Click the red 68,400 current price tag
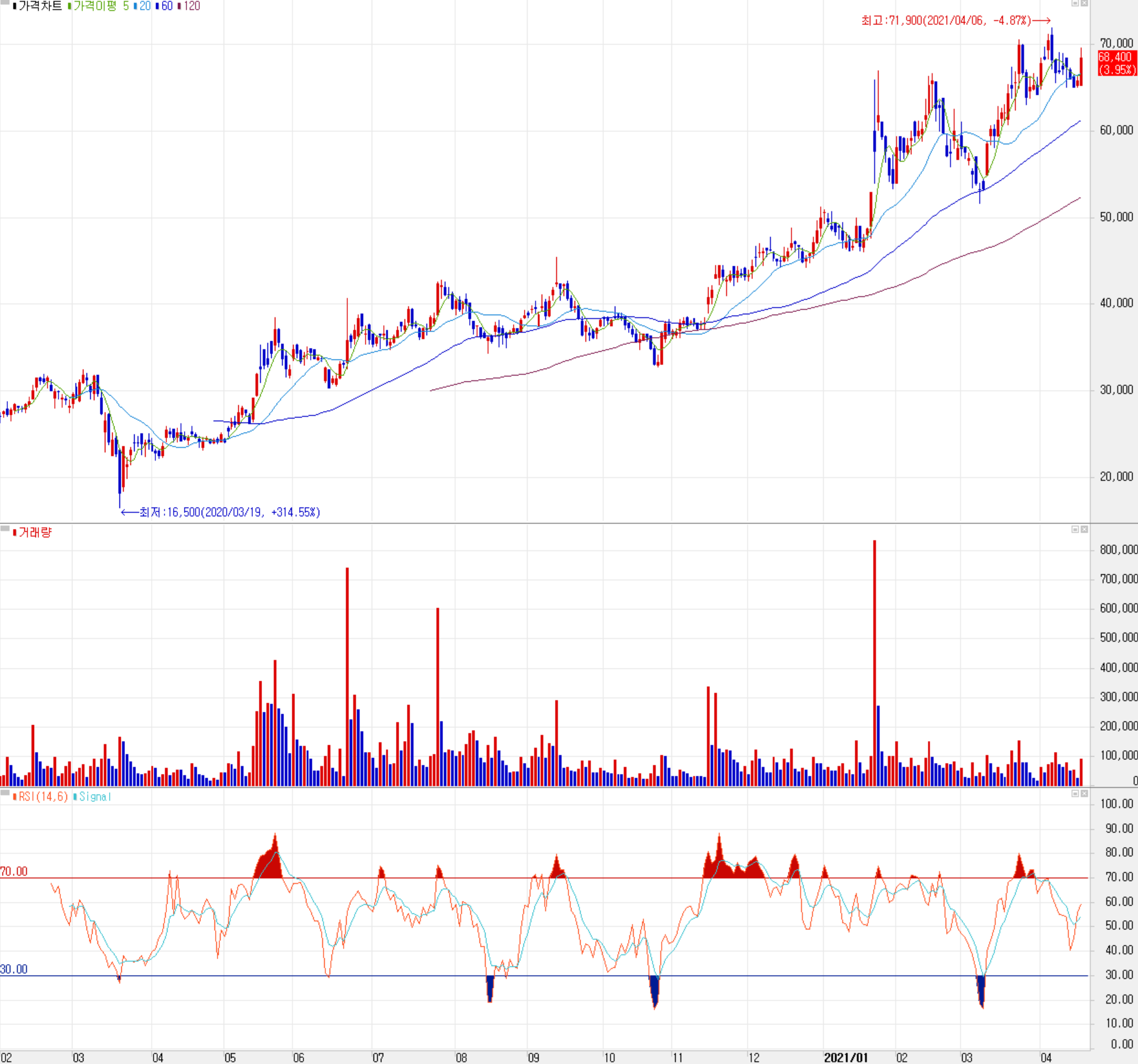Screen dimensions: 1138x1064 tap(1117, 63)
